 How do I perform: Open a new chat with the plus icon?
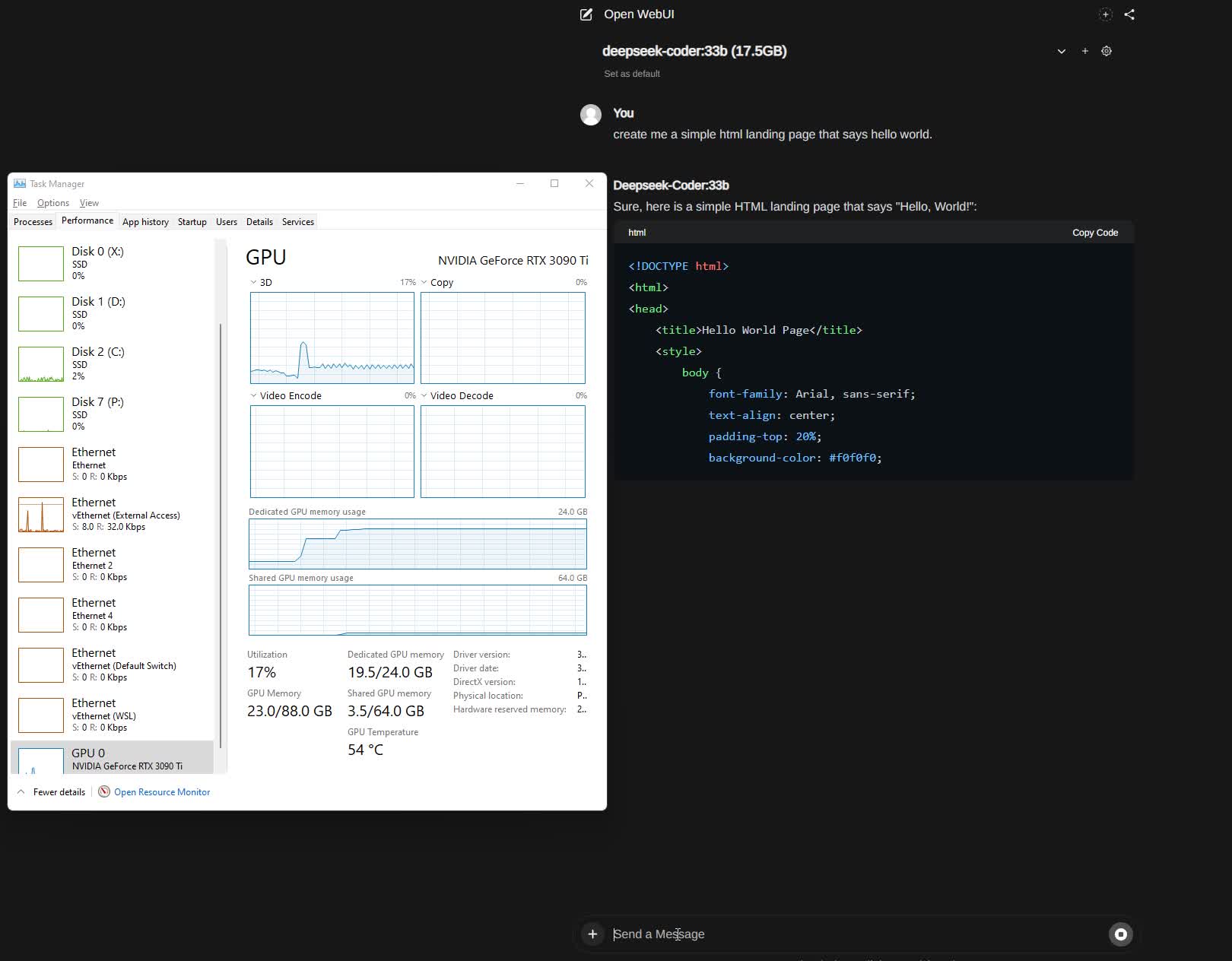click(1106, 14)
